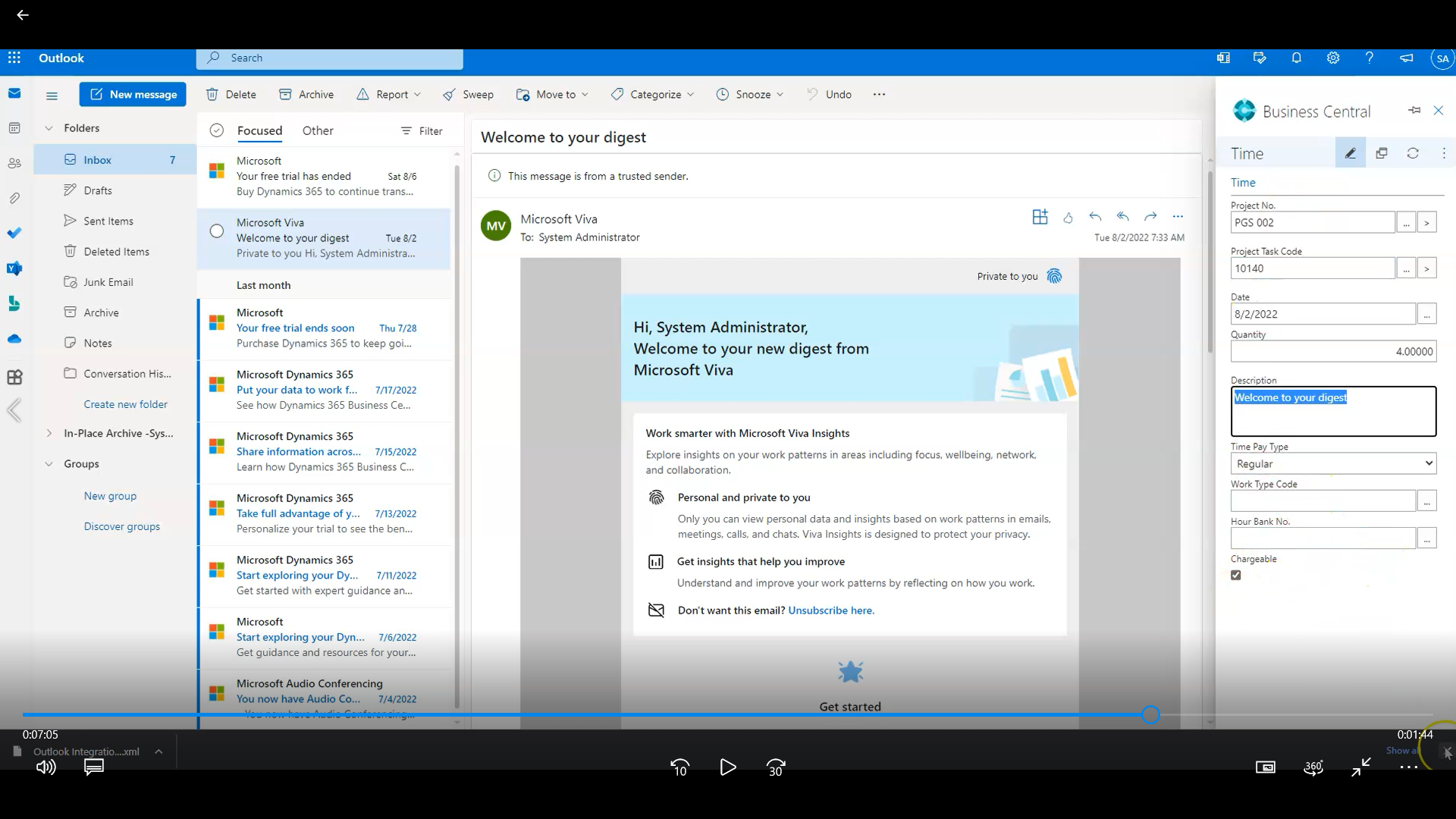This screenshot has height=819, width=1456.
Task: Collapse the Folders section
Action: pos(49,128)
